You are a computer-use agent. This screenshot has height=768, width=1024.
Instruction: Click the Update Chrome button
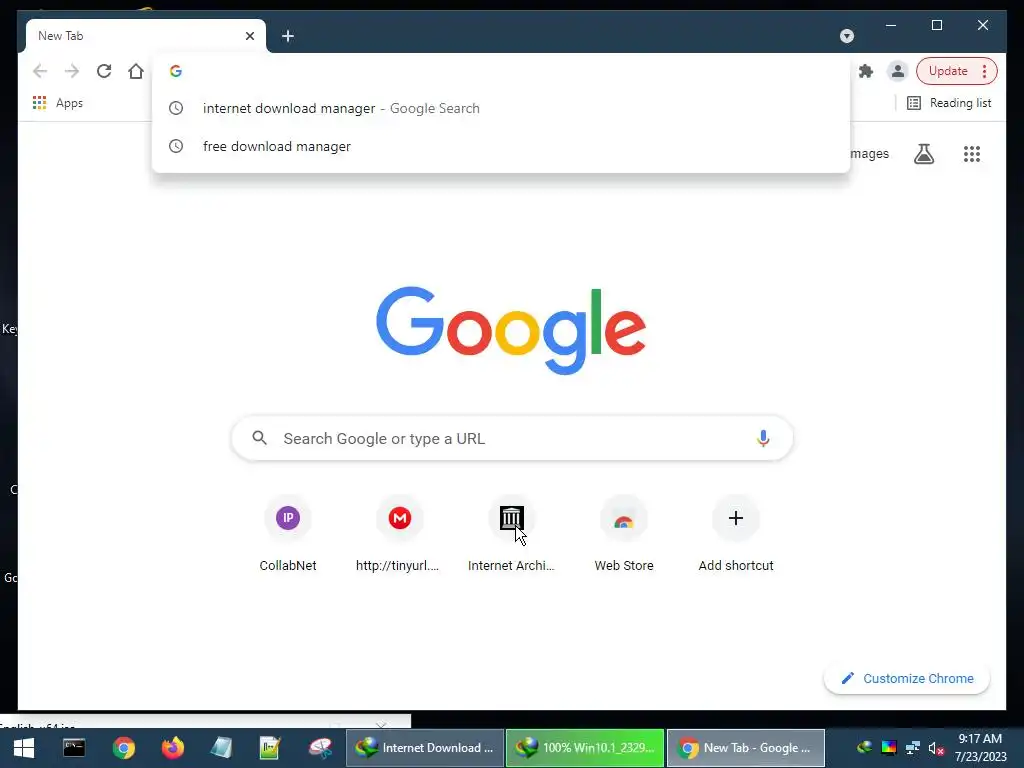(x=948, y=71)
